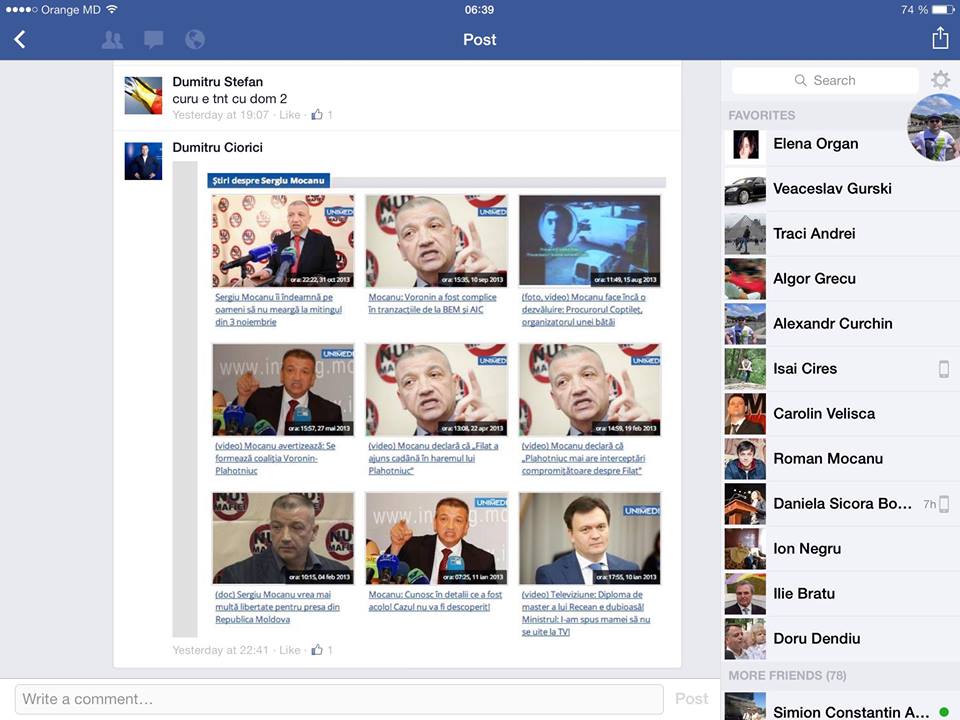Open Dumitru Ciorici's profile name
This screenshot has height=720, width=960.
(217, 147)
